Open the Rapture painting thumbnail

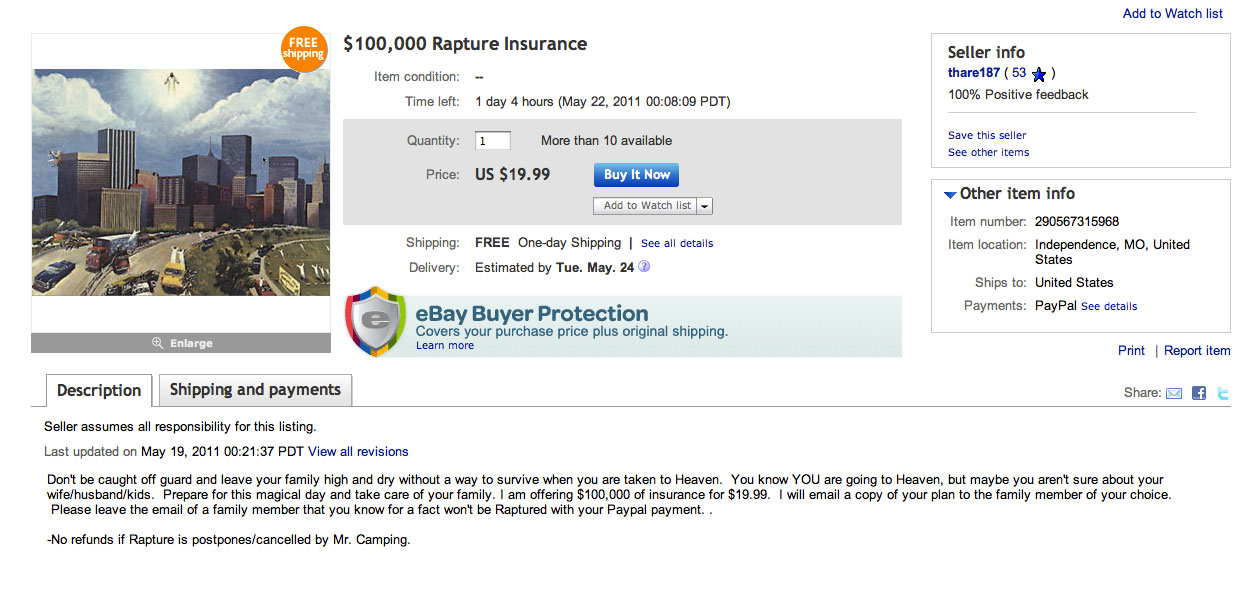point(181,182)
